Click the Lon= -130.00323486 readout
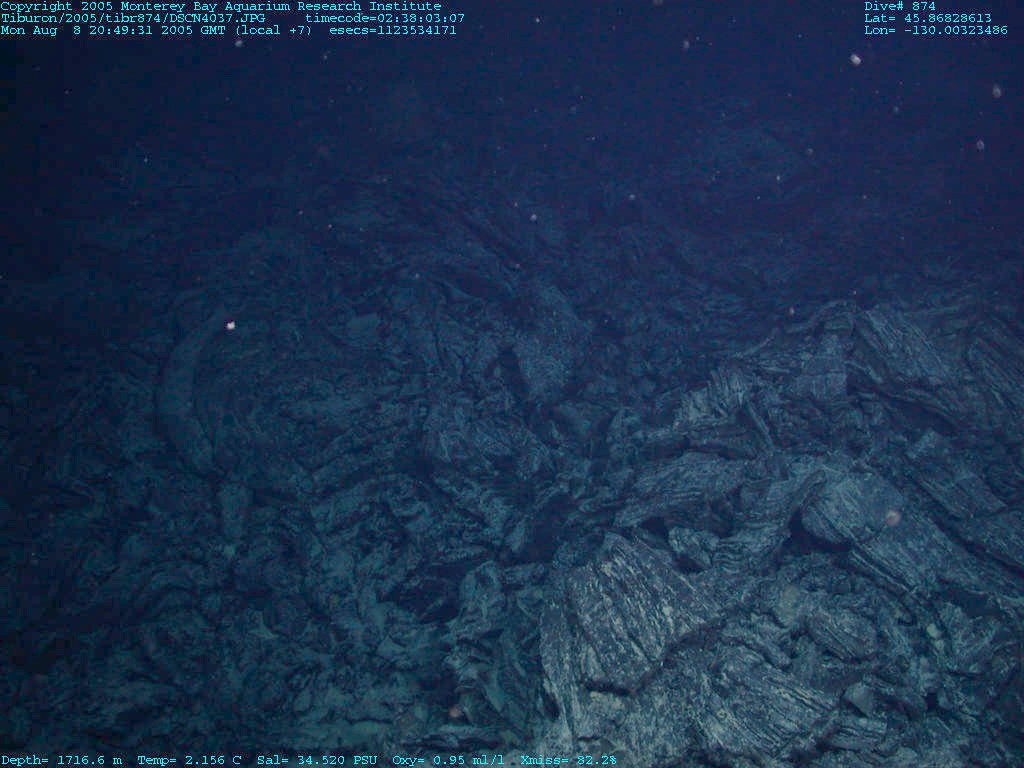 pyautogui.click(x=935, y=30)
